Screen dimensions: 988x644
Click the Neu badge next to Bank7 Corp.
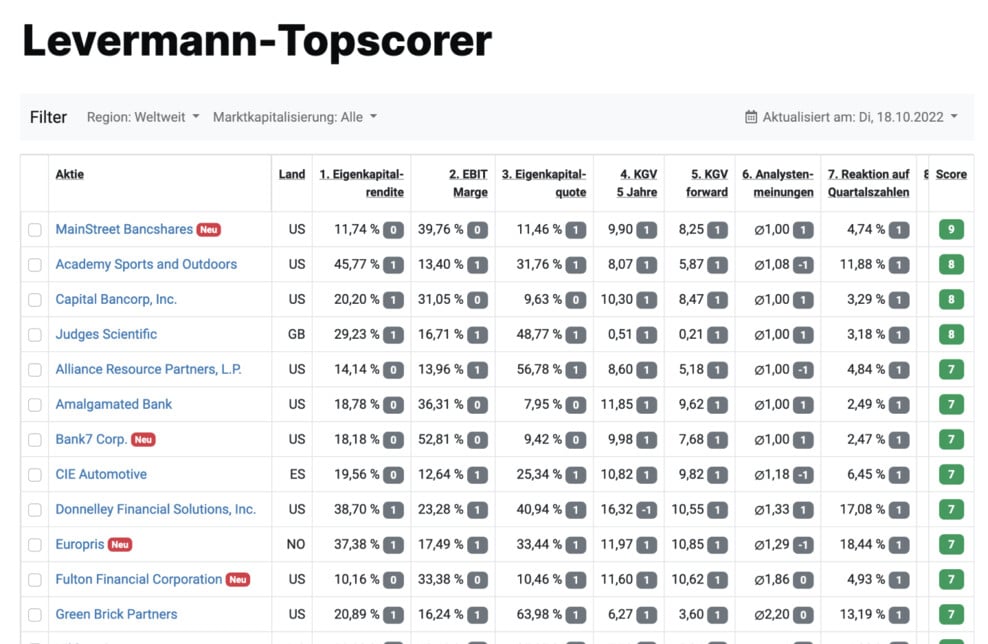pos(143,440)
